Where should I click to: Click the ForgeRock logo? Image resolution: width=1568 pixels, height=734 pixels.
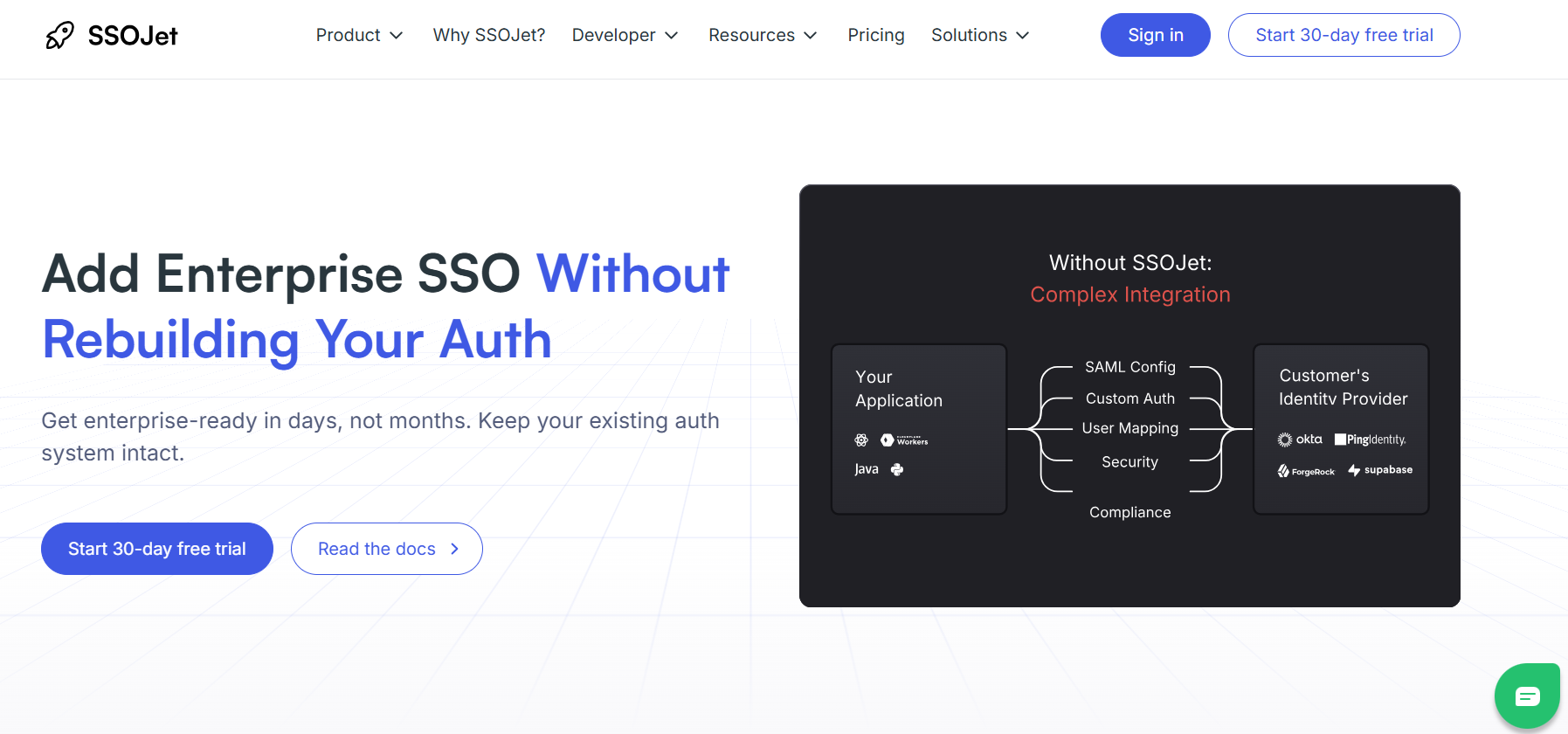(1306, 471)
